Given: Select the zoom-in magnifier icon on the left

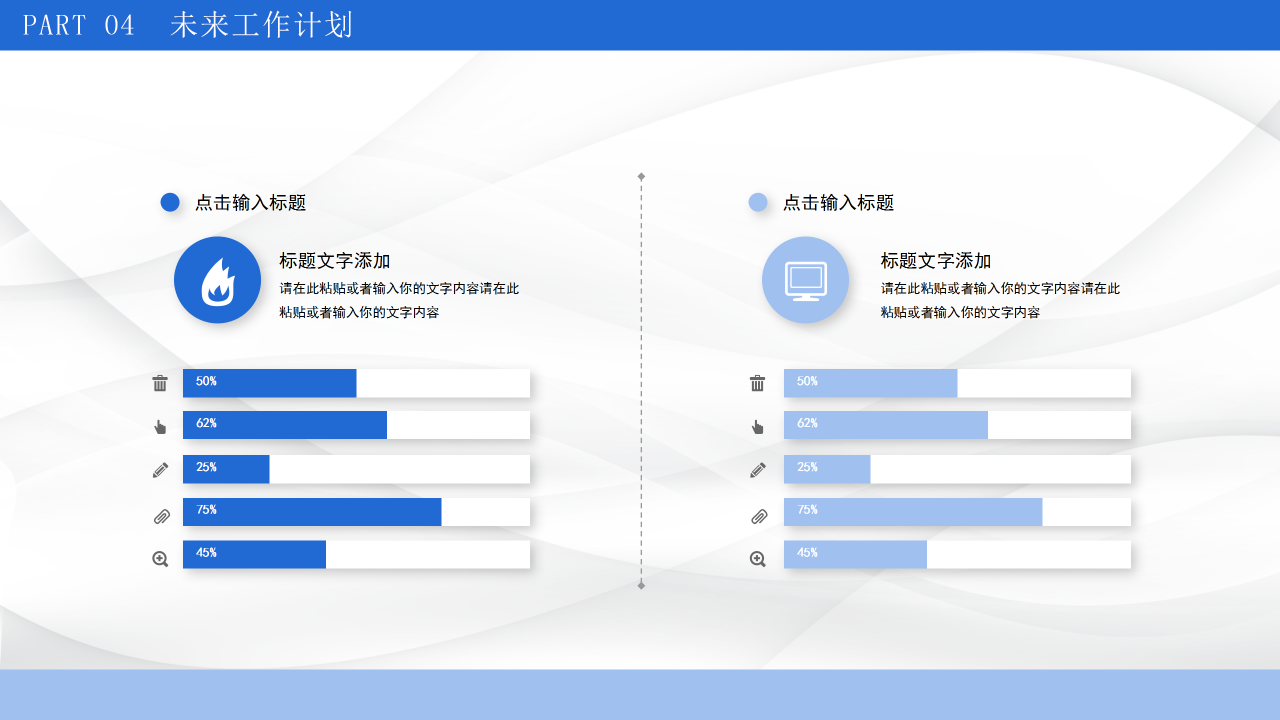Looking at the screenshot, I should 160,558.
